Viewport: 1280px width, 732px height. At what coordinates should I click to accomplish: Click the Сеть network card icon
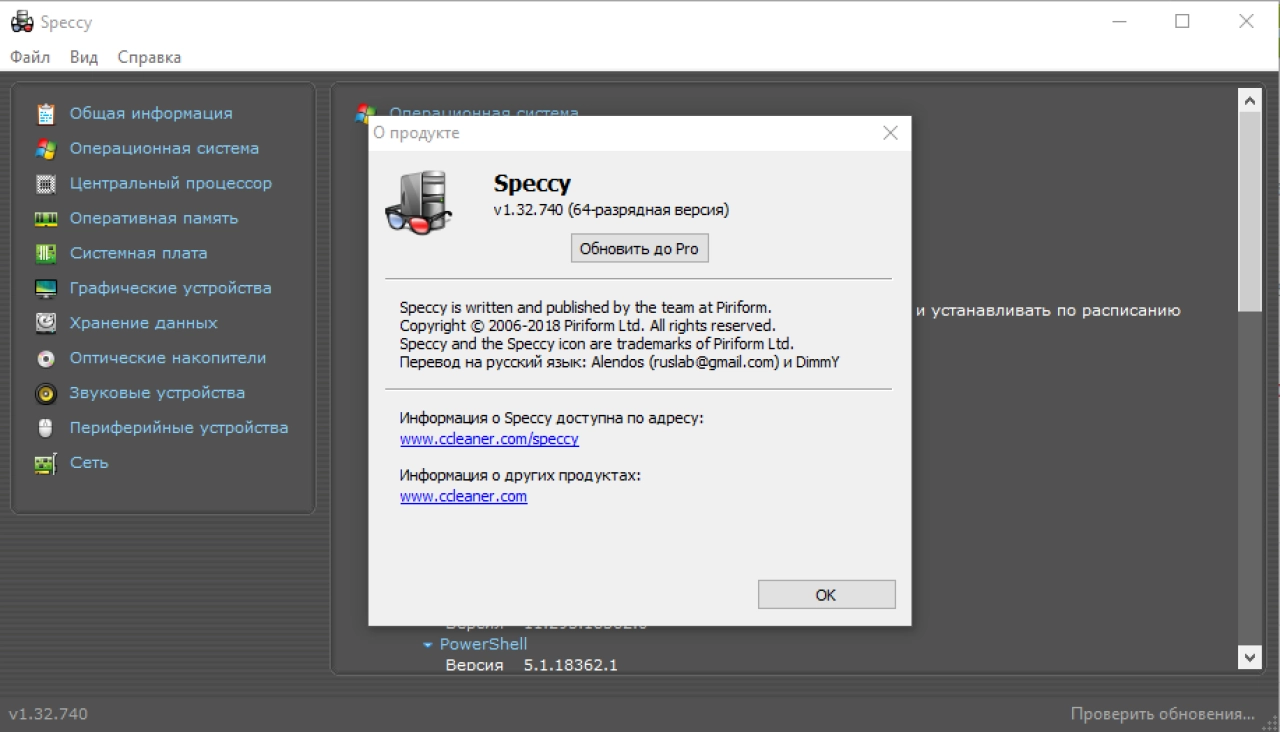pos(46,464)
